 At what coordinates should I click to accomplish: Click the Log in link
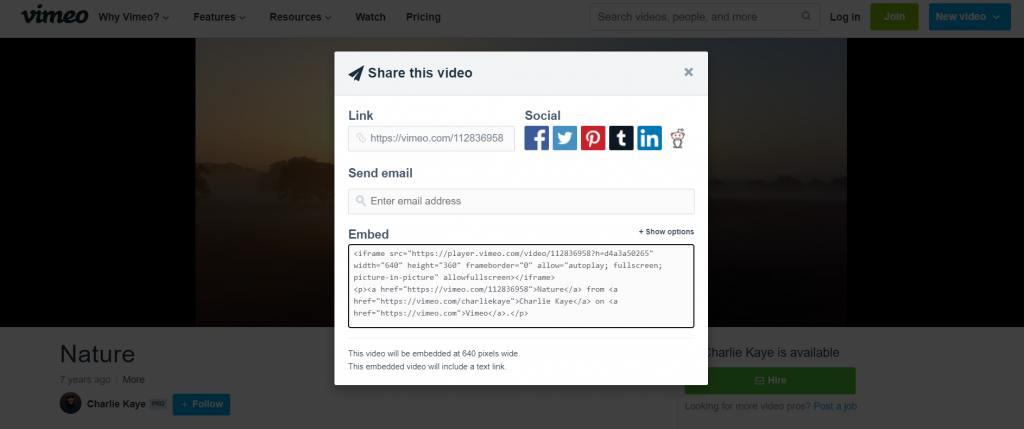[x=845, y=17]
